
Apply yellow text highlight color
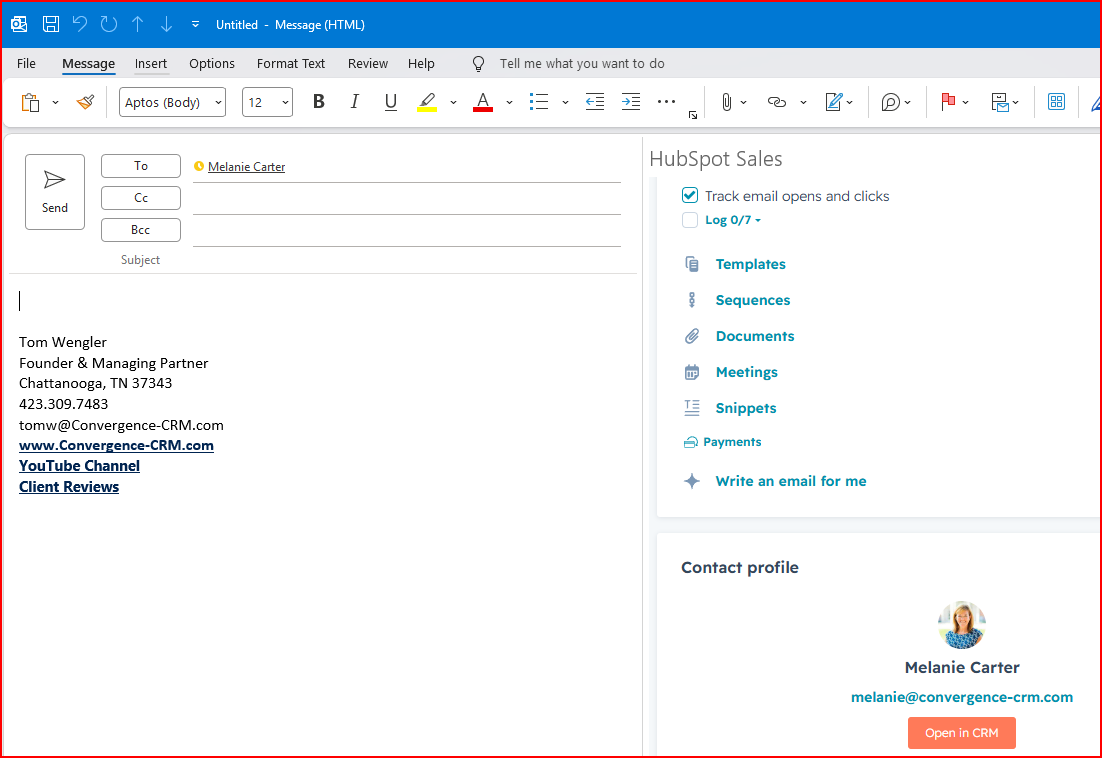[x=427, y=103]
